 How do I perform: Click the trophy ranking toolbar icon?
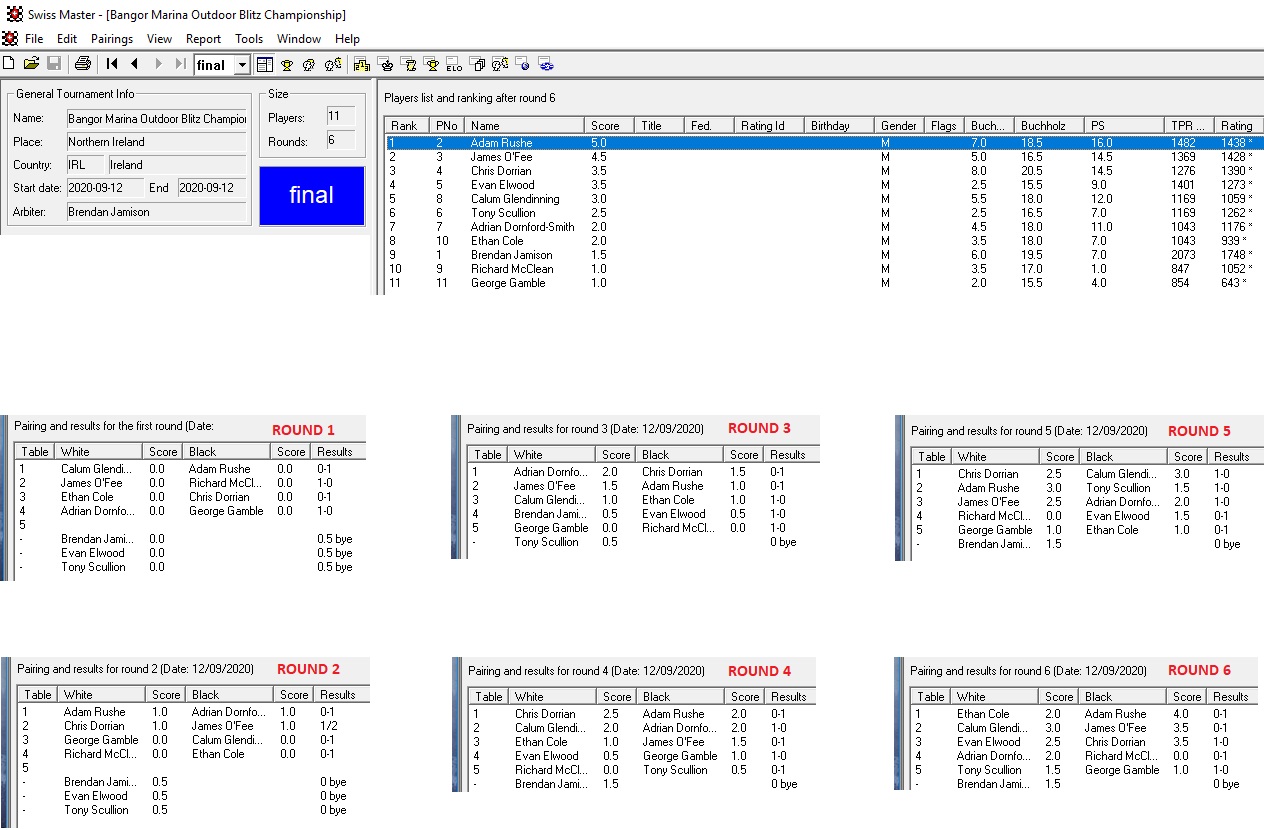click(x=287, y=65)
